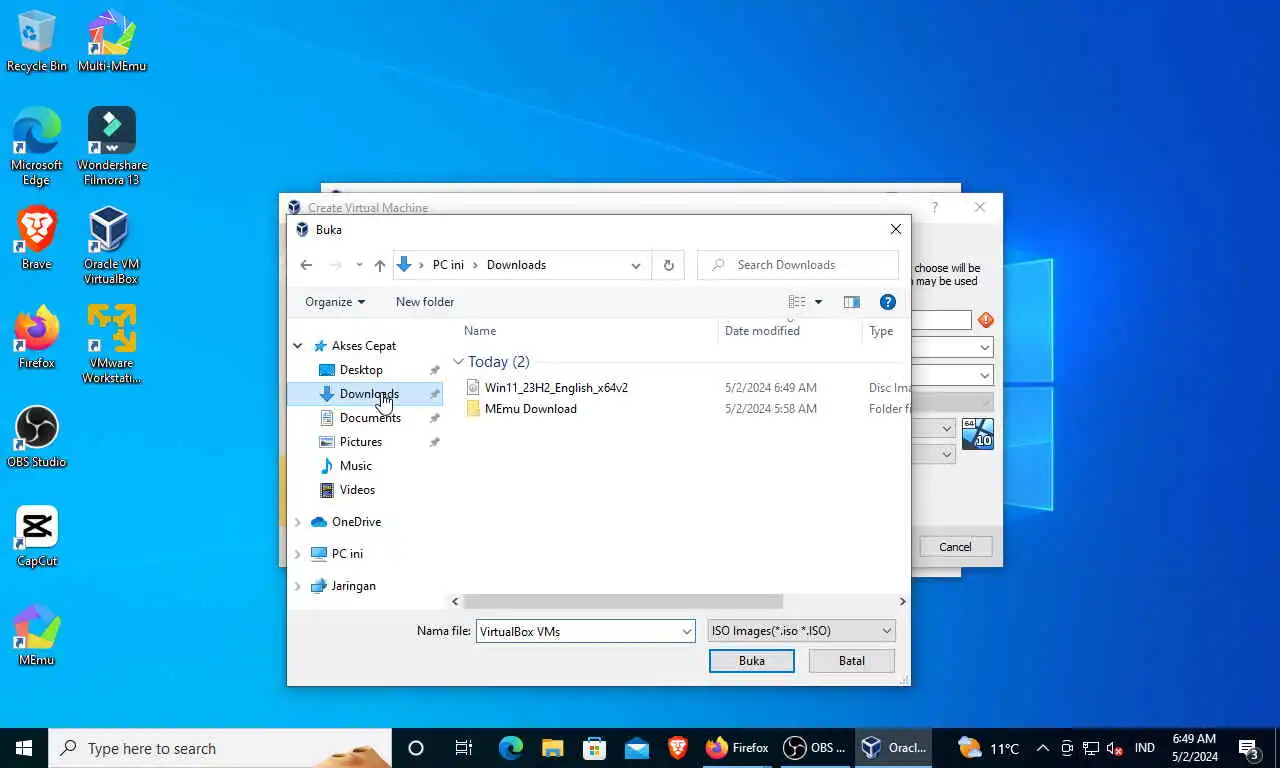
Task: Select the VMware Workstation desktop shortcut
Action: click(x=111, y=344)
